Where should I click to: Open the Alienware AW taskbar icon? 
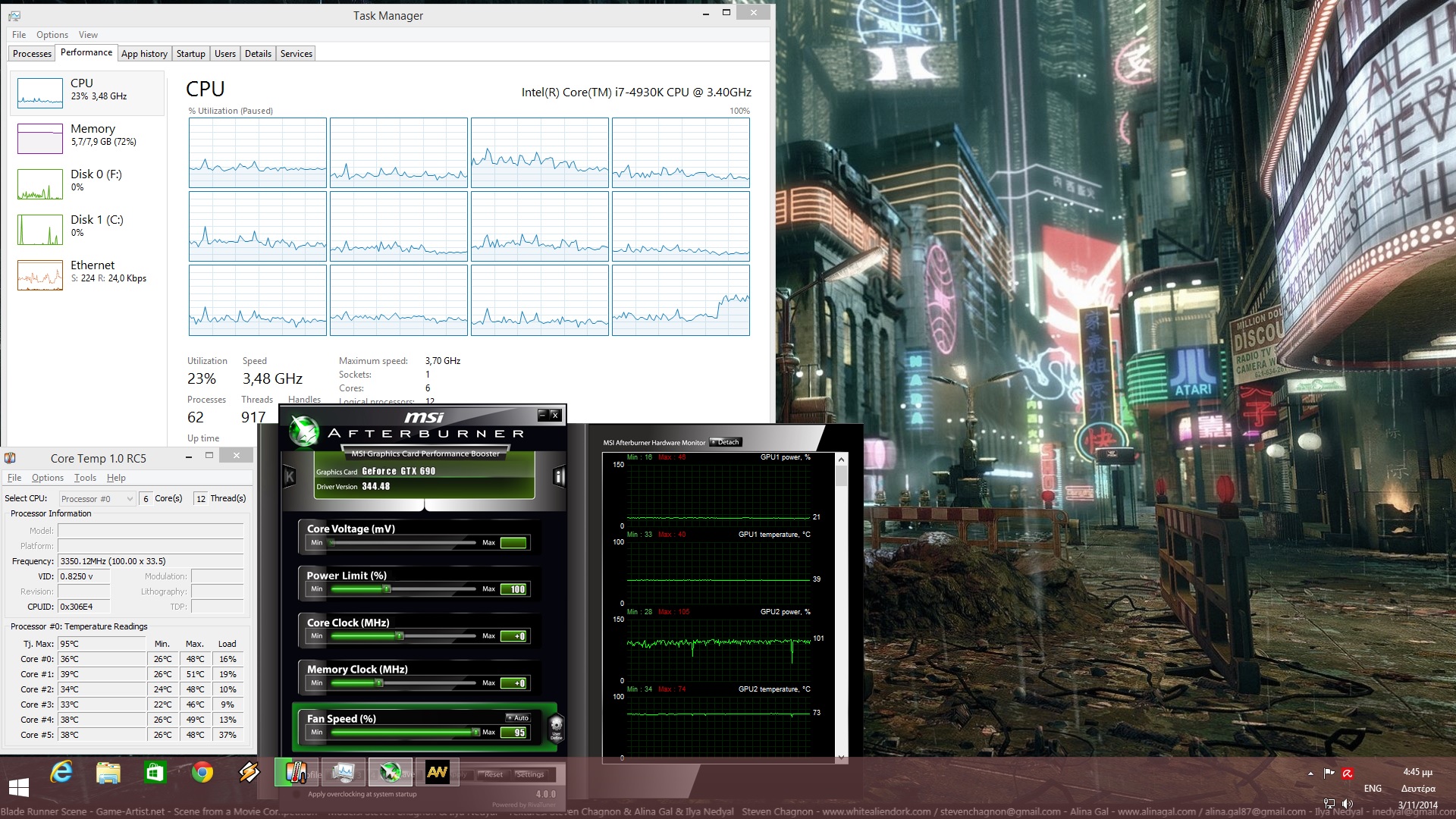(x=437, y=773)
